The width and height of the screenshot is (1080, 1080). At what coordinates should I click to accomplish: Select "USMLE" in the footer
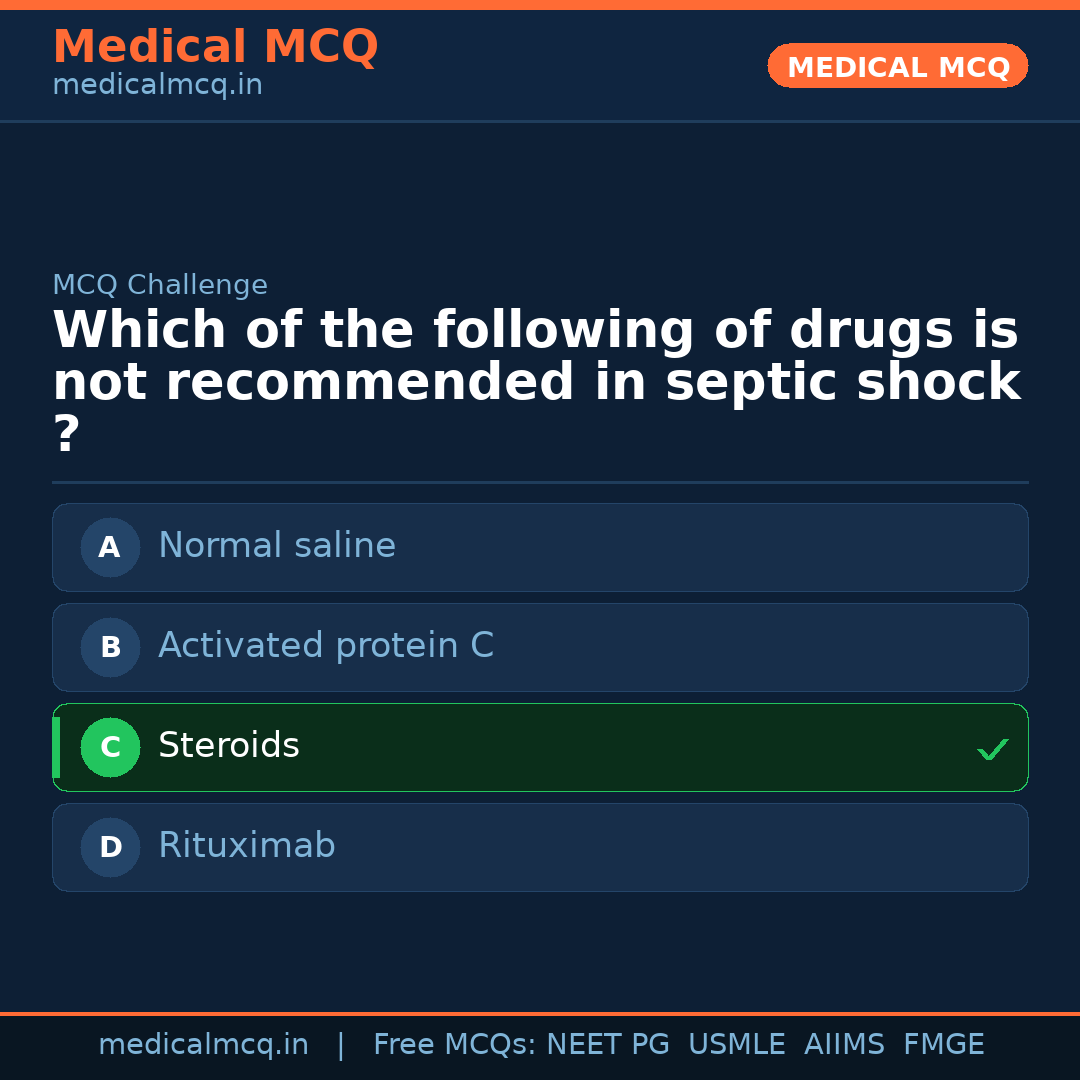point(736,1045)
